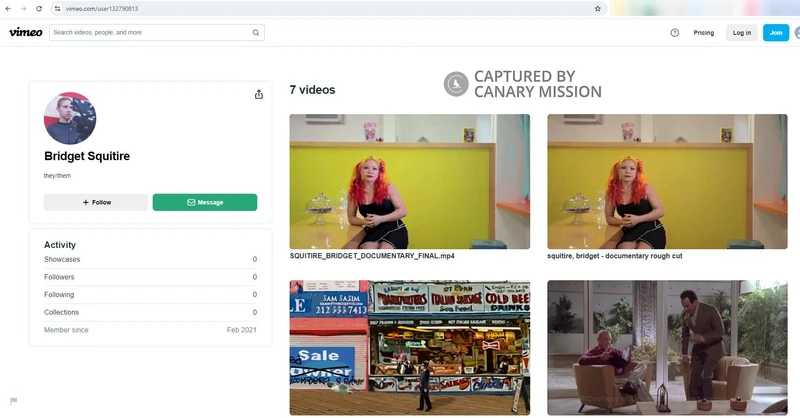The image size is (800, 418).
Task: Click the profile avatar picture
Action: (70, 119)
